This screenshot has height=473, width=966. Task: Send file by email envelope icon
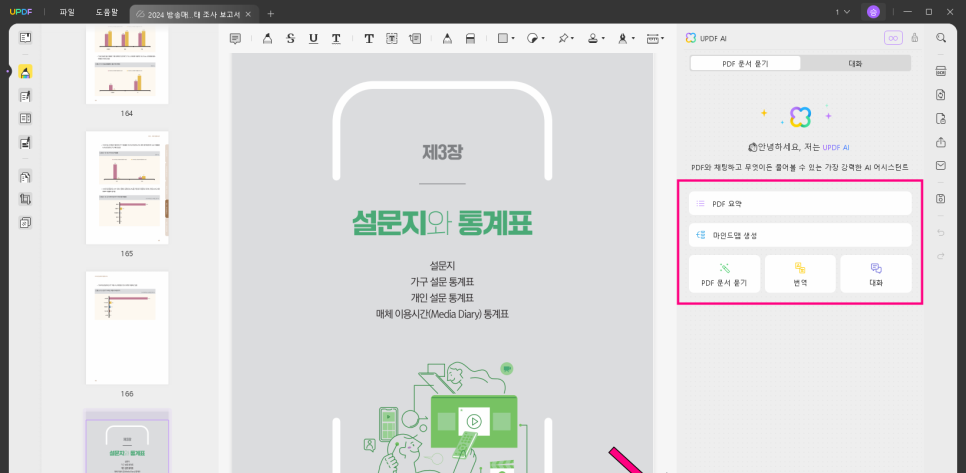941,166
